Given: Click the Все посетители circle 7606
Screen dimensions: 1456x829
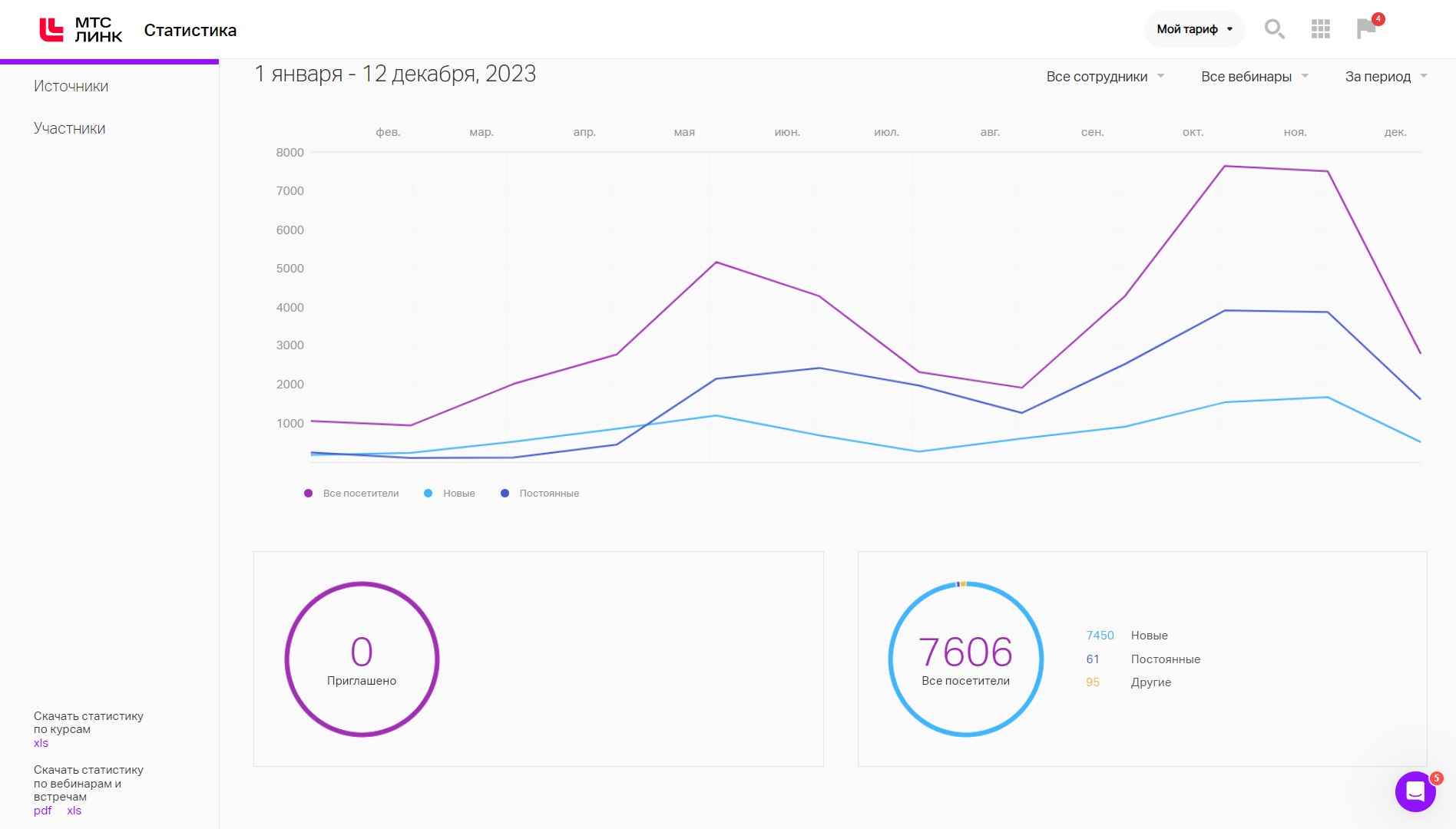Looking at the screenshot, I should (966, 659).
